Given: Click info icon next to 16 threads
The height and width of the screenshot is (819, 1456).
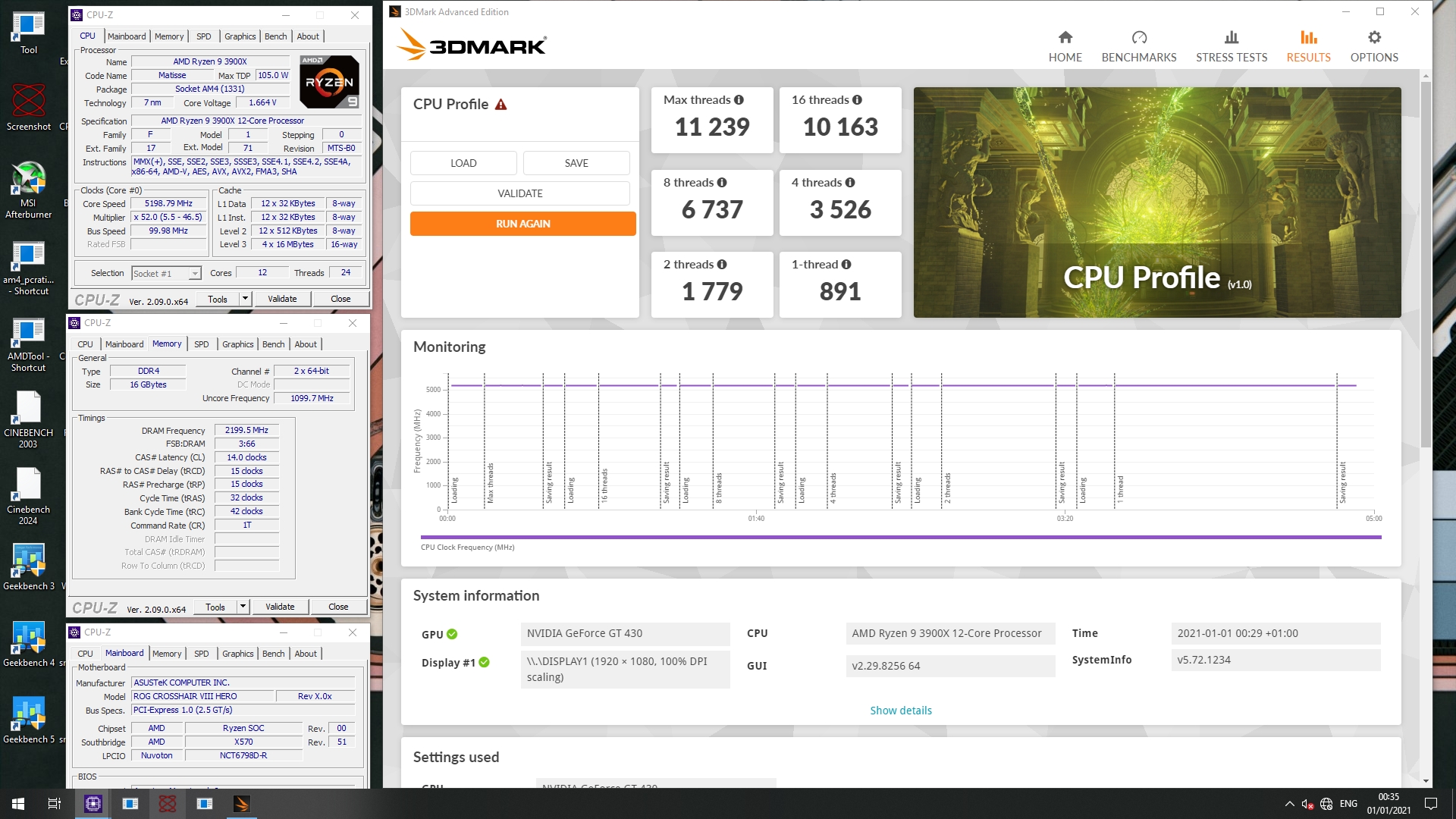Looking at the screenshot, I should (857, 100).
